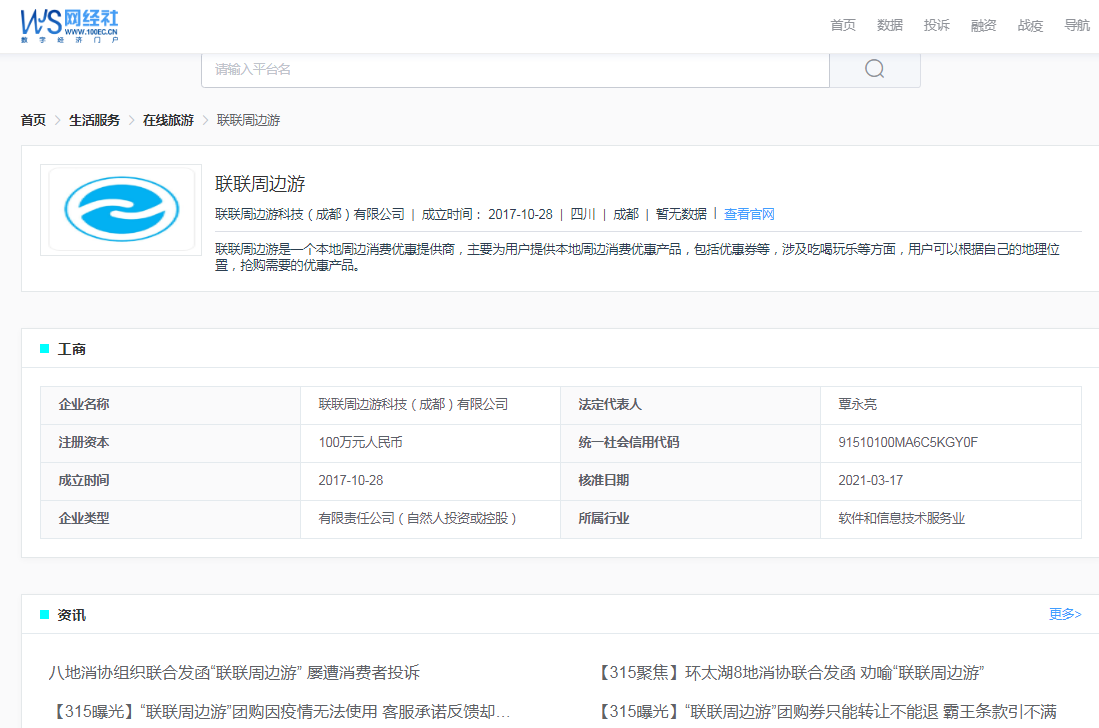Viewport: 1099px width, 728px height.
Task: Open 【315曝光】团购因疫情无法使用 article
Action: coord(280,711)
